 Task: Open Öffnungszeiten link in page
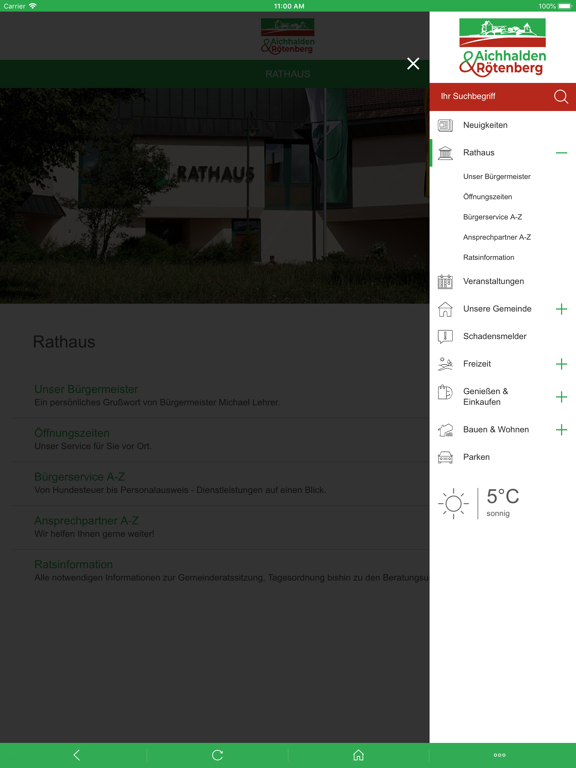click(72, 433)
